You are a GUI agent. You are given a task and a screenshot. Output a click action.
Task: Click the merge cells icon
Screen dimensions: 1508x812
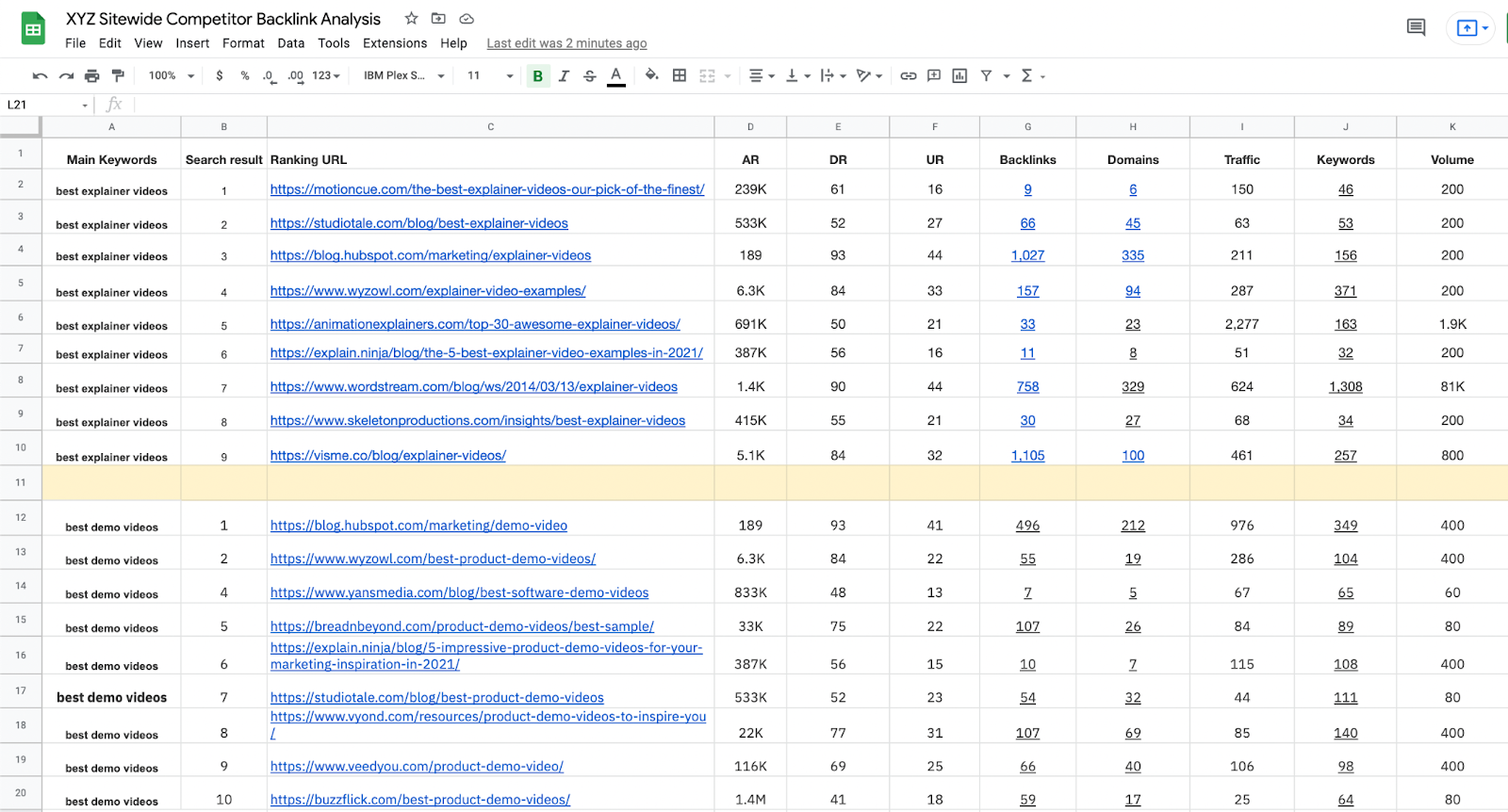707,75
